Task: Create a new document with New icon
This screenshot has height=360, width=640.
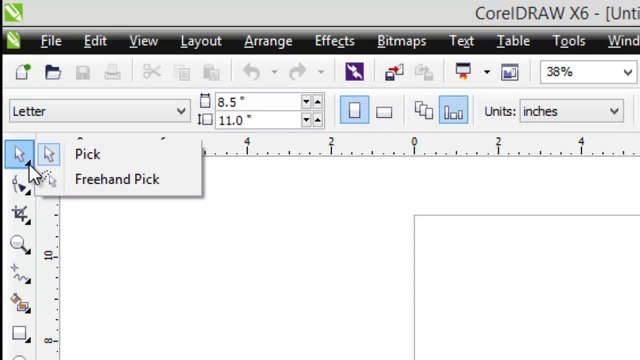Action: coord(23,72)
